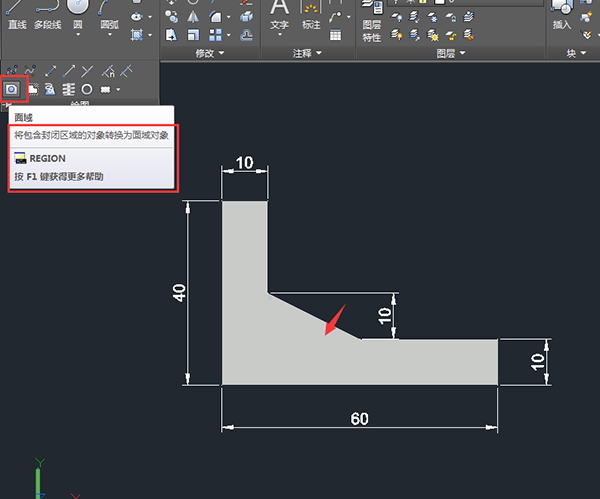Click the REGION command in tooltip
Image resolution: width=600 pixels, height=499 pixels.
(47, 158)
